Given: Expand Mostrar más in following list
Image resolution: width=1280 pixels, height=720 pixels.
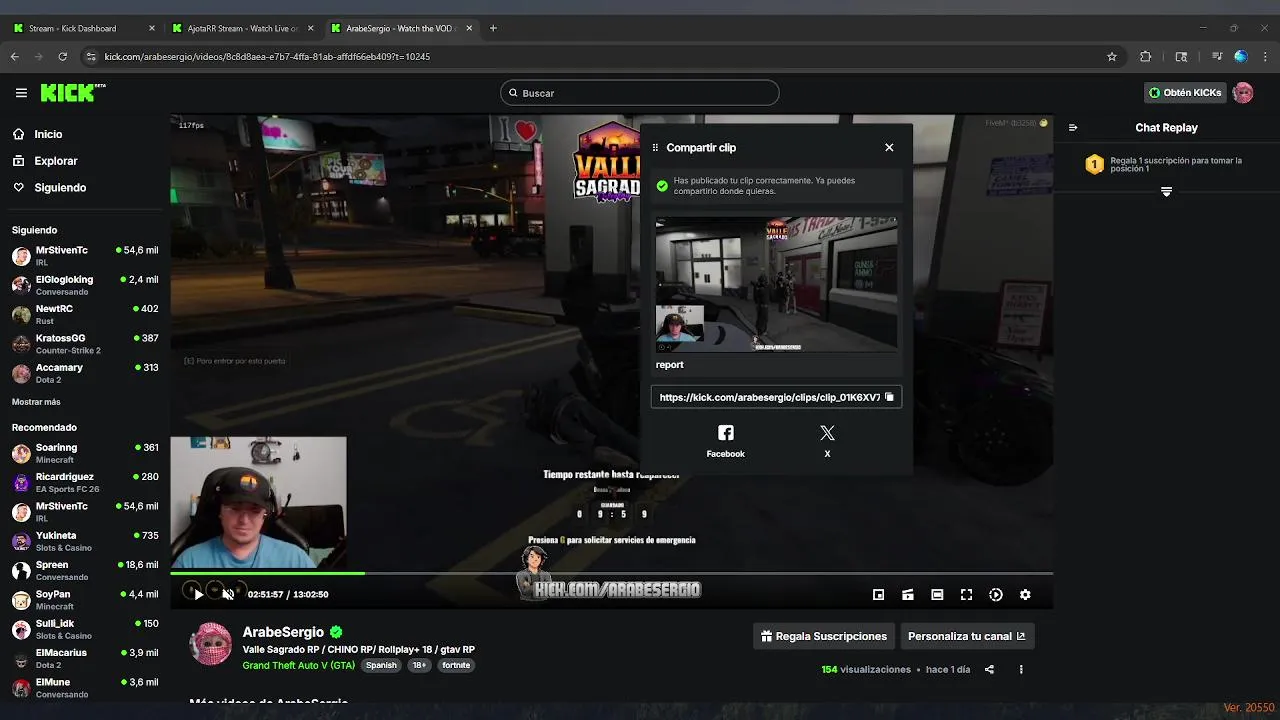Looking at the screenshot, I should (x=36, y=402).
